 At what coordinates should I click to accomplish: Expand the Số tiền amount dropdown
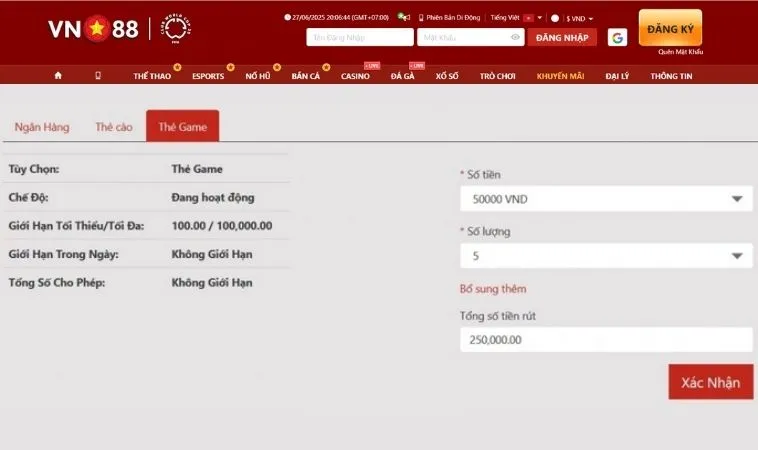pos(606,199)
